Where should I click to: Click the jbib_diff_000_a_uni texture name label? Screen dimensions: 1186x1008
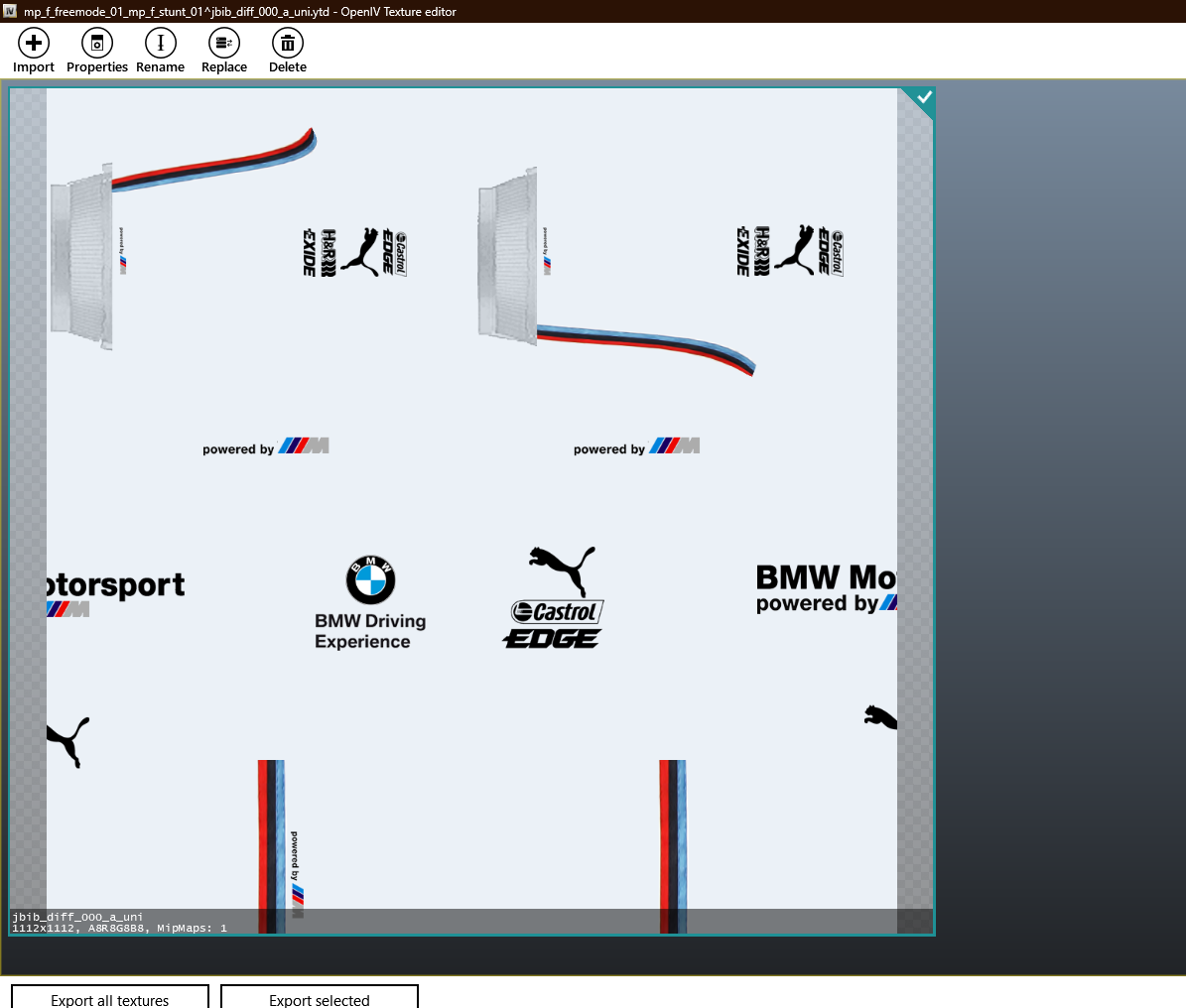[x=77, y=917]
